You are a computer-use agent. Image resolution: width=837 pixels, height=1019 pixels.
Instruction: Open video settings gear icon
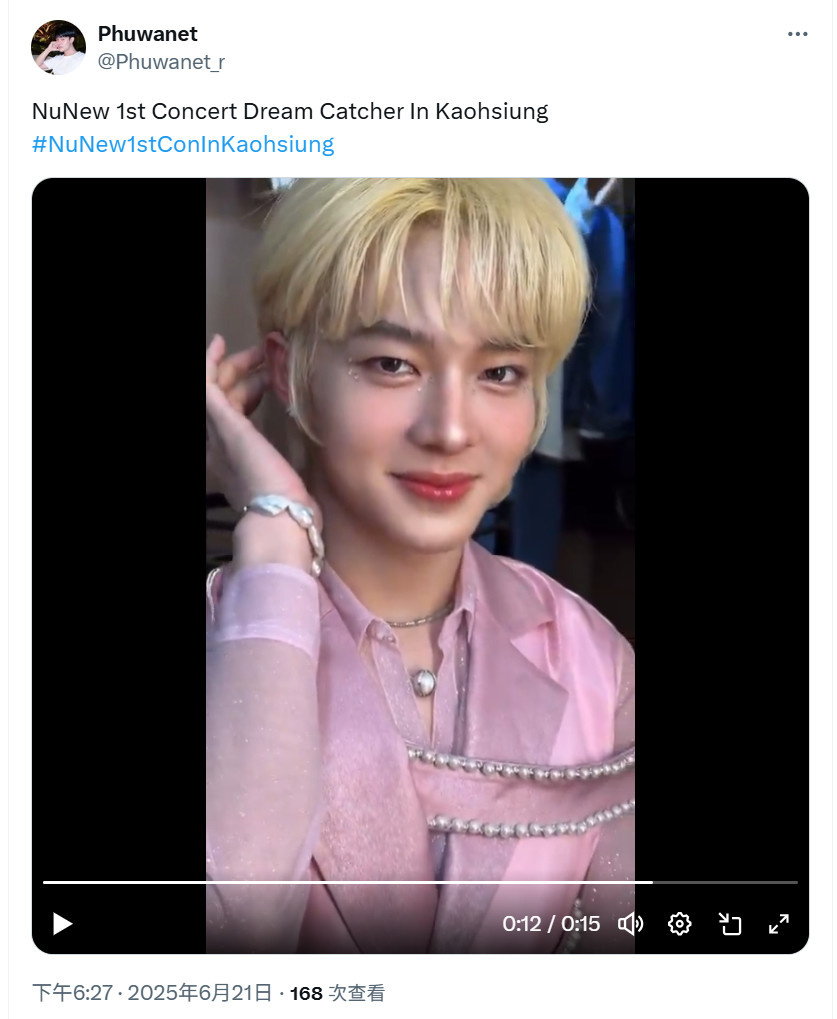tap(679, 923)
